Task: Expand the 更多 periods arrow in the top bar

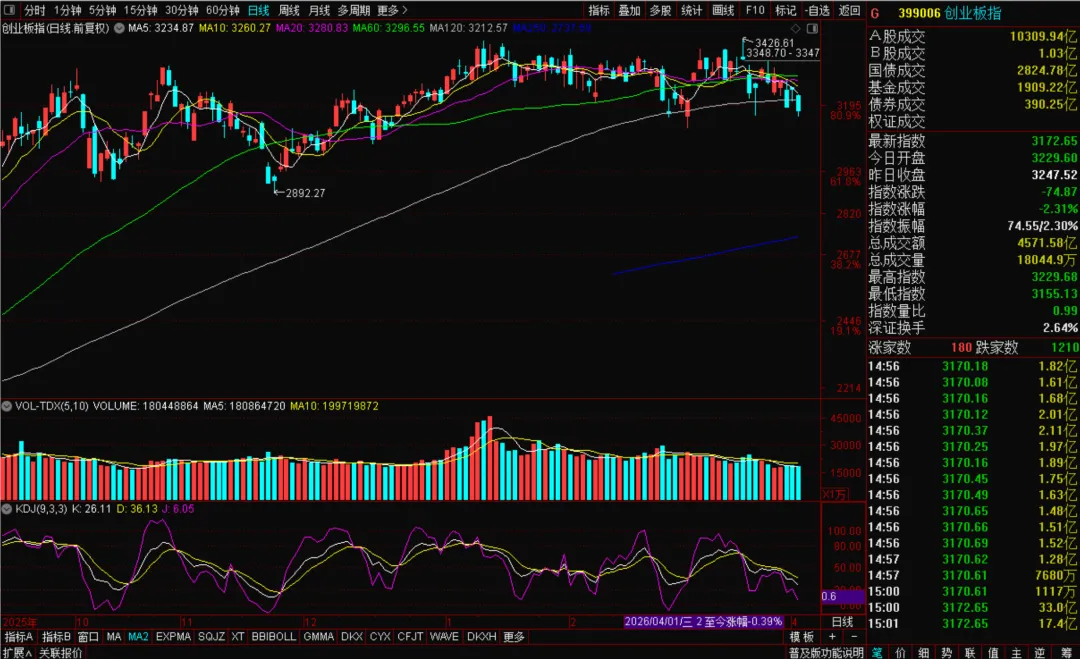Action: (x=393, y=10)
